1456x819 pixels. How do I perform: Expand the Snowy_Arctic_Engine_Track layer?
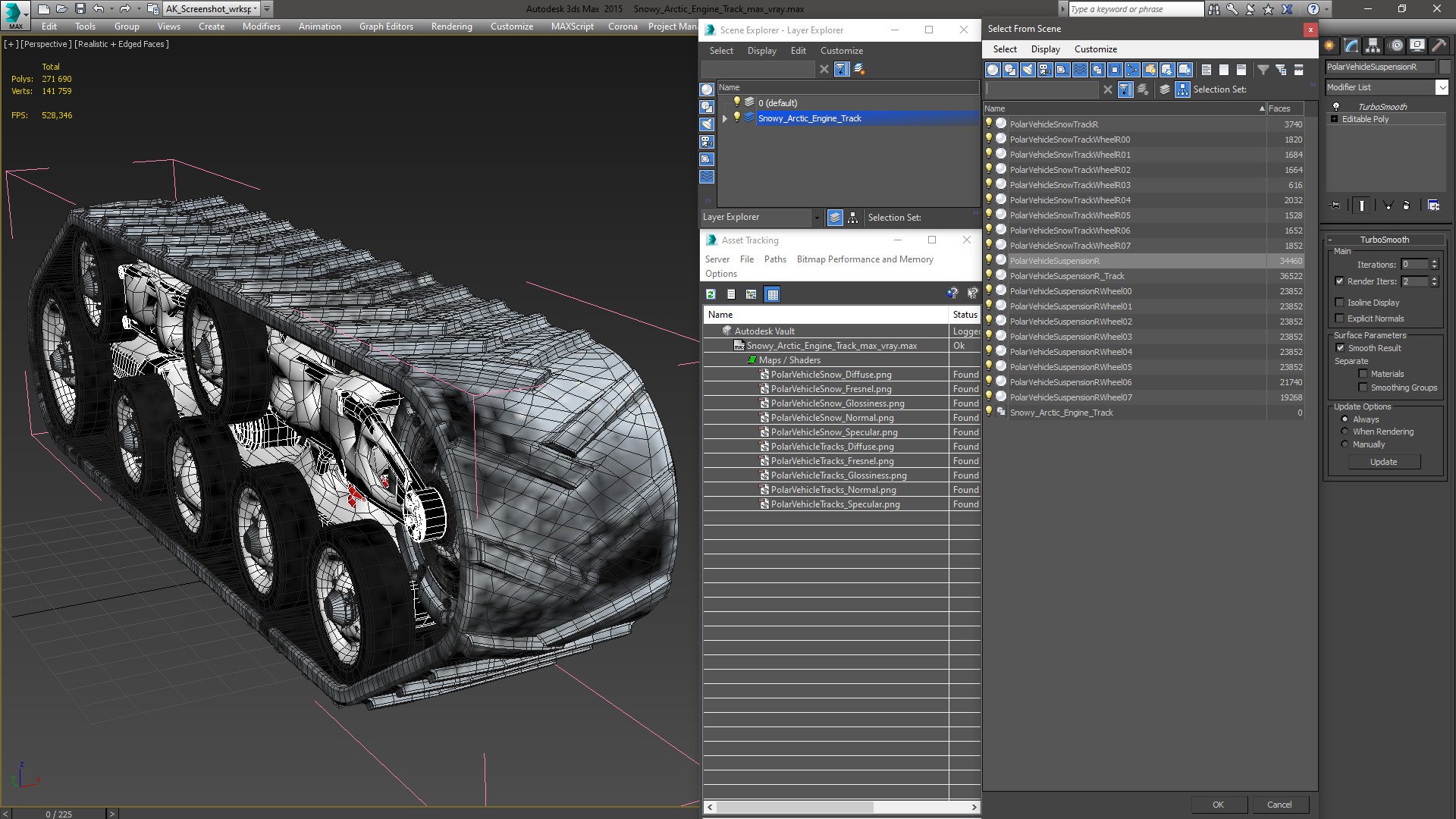tap(725, 118)
